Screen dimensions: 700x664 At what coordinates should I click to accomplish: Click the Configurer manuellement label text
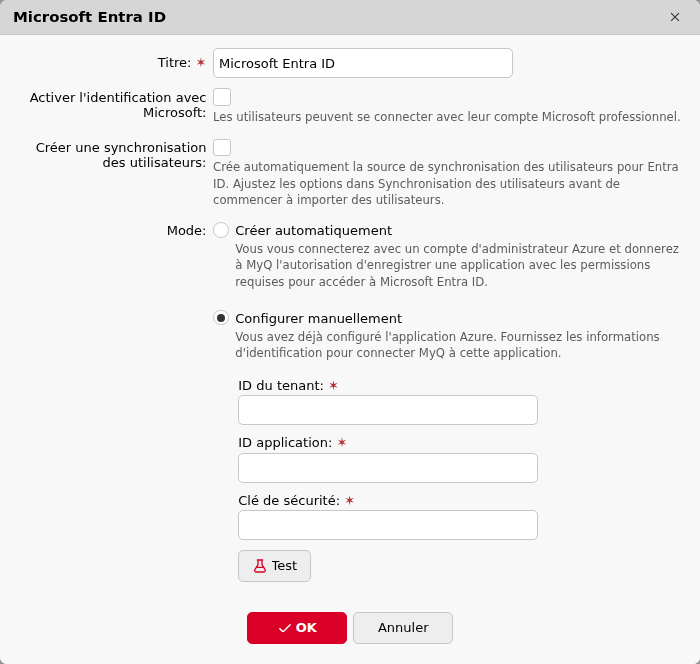point(318,318)
